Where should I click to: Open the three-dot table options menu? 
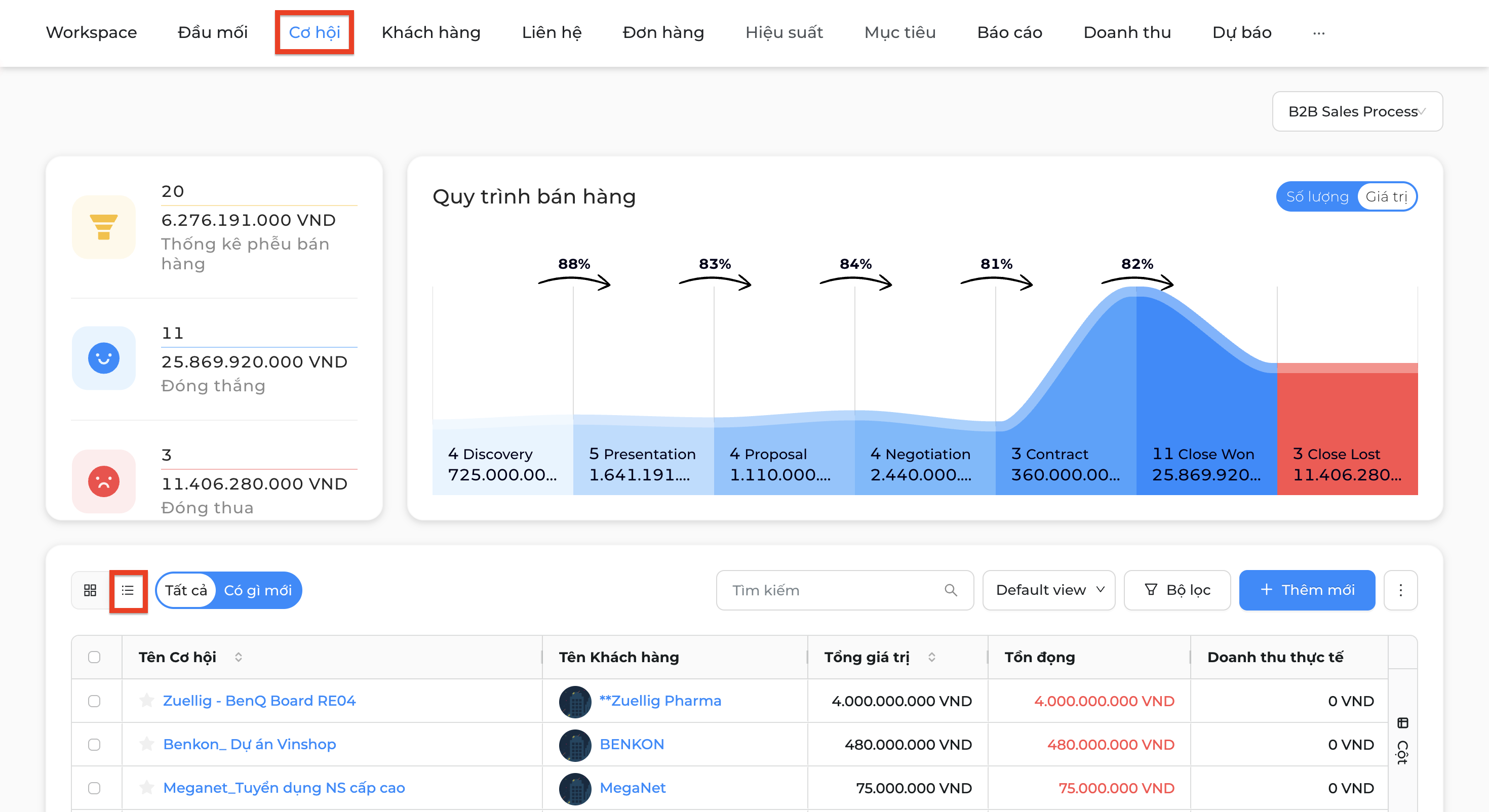(1400, 590)
